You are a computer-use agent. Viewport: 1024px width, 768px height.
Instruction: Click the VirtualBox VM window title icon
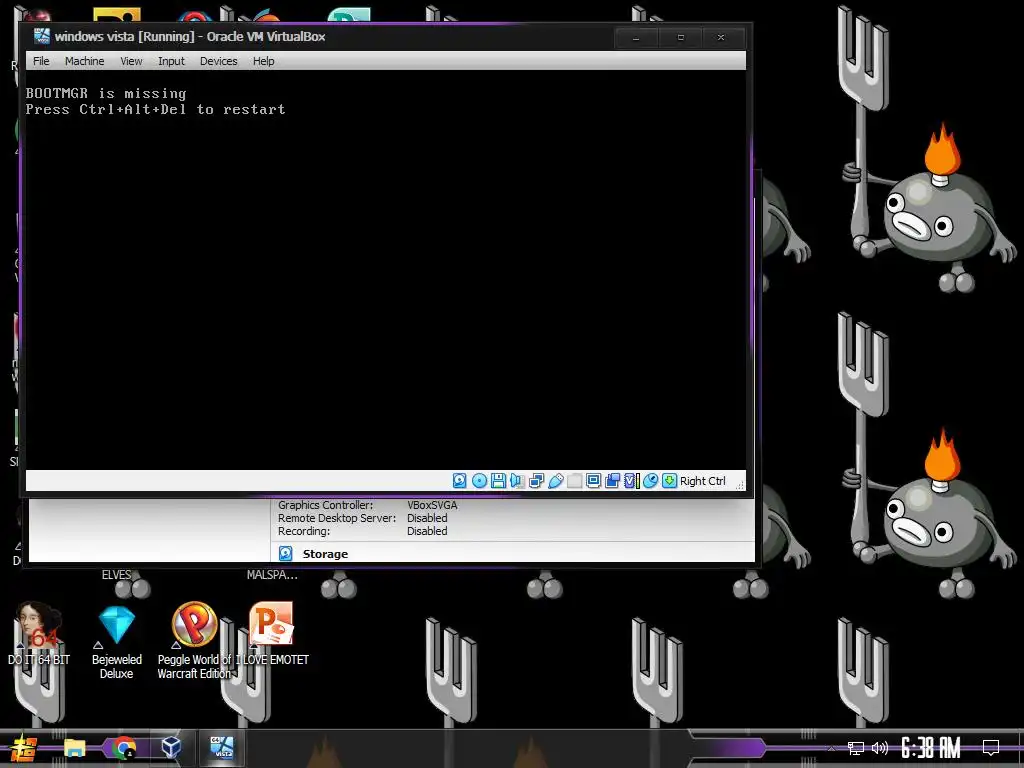tap(42, 36)
